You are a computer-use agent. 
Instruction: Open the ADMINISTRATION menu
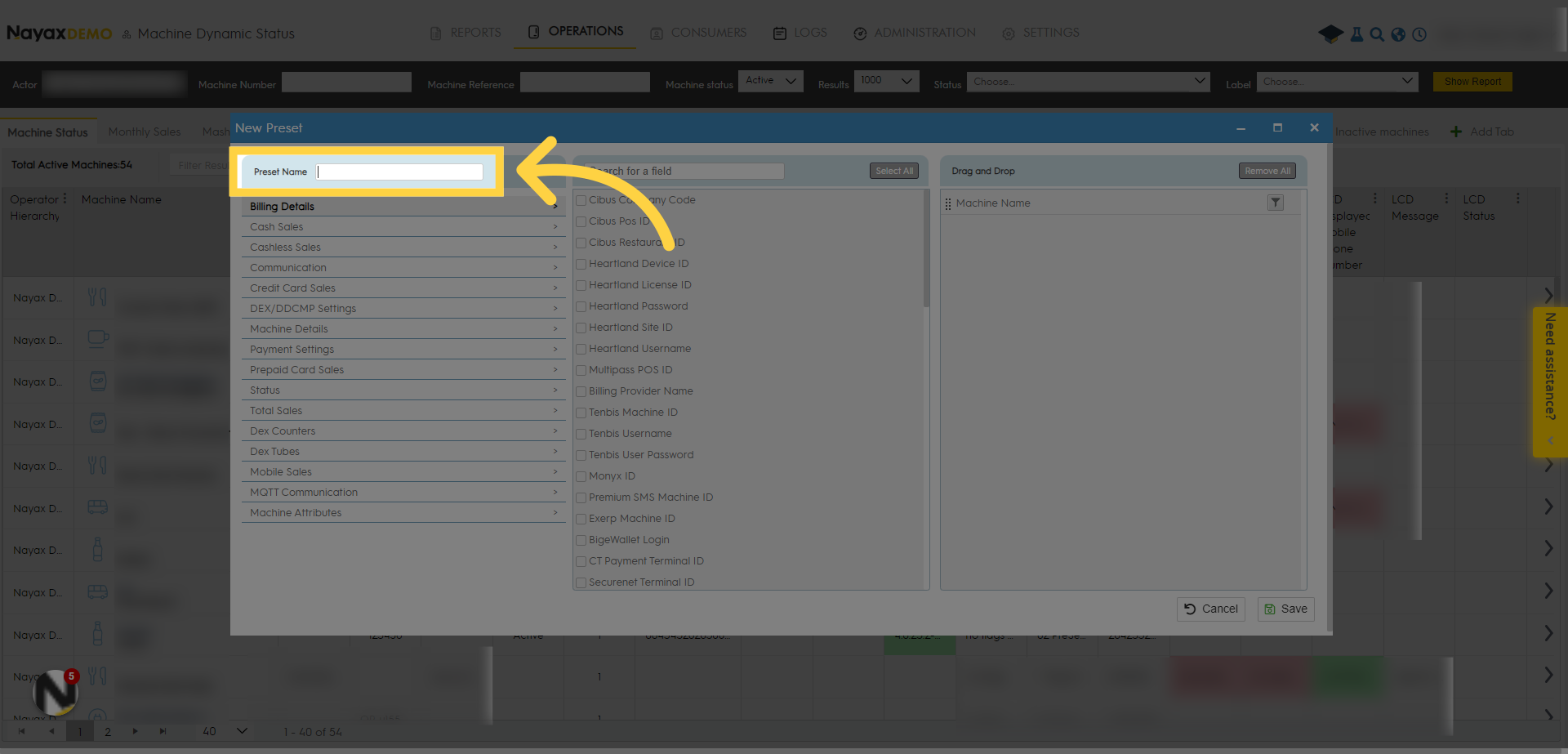(x=915, y=33)
